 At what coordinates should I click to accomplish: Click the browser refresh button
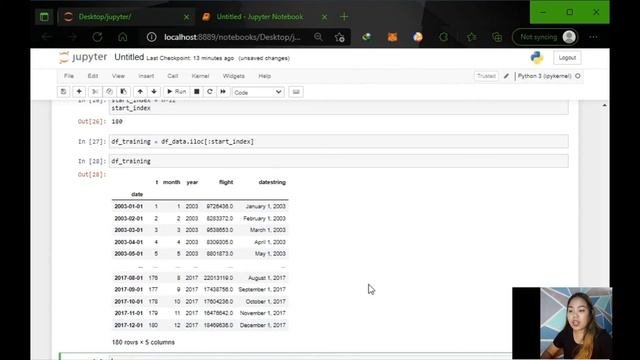[97, 37]
